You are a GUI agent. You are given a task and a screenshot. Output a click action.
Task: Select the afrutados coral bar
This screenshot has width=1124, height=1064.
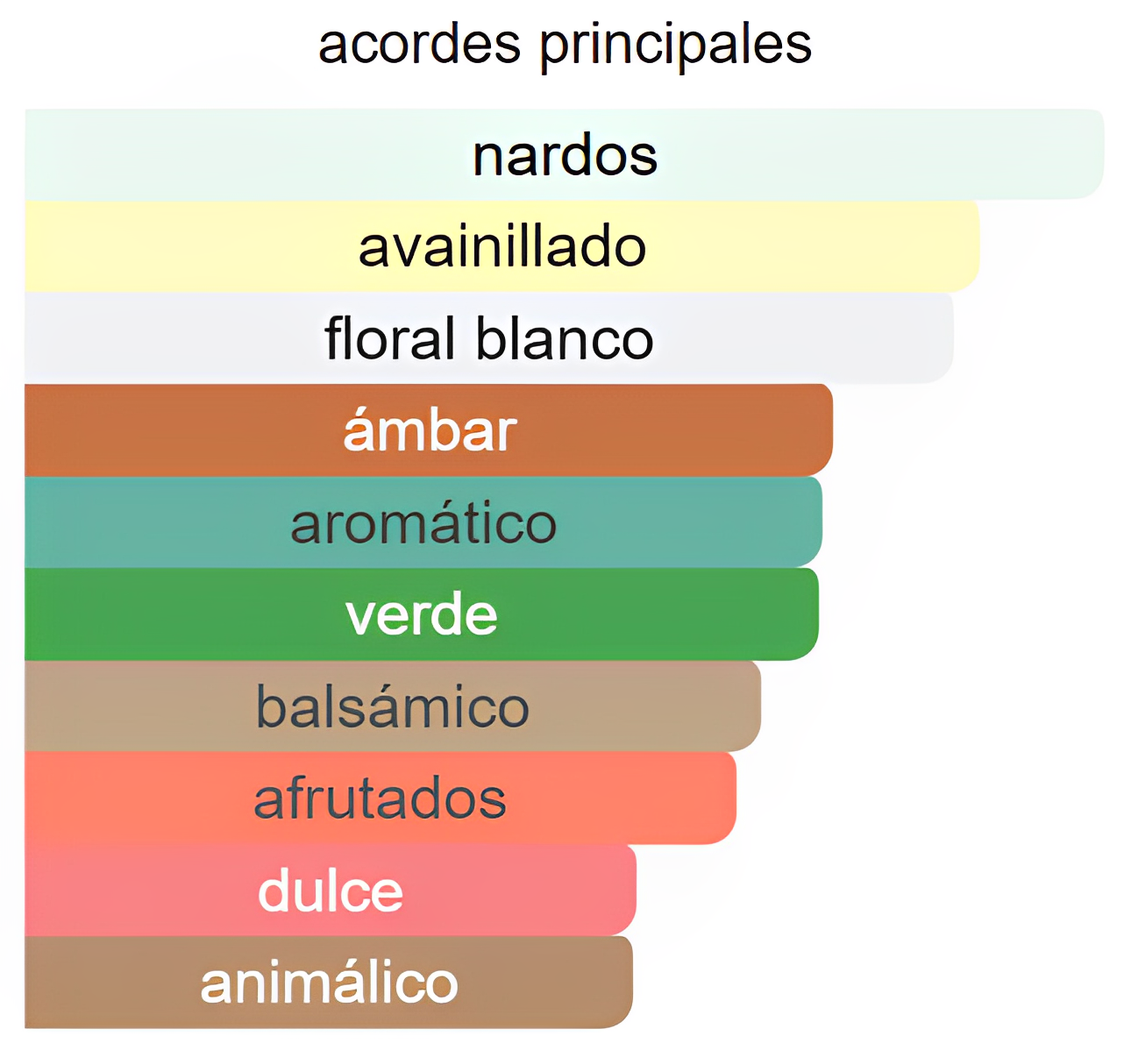(381, 798)
